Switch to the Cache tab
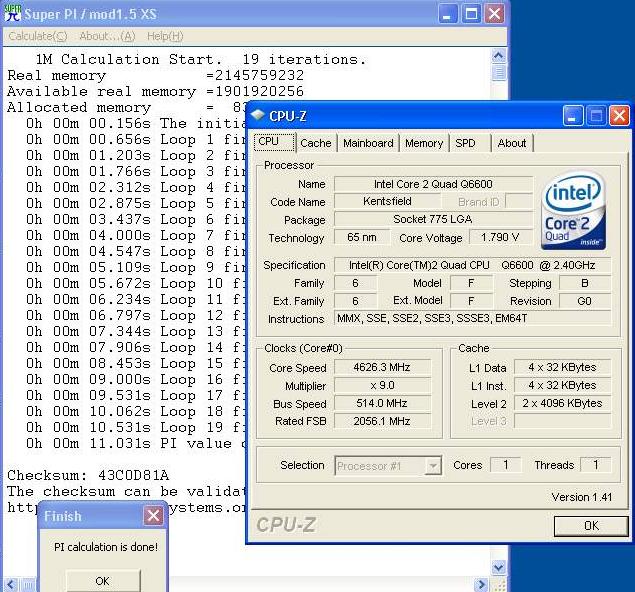635x592 pixels. (x=316, y=143)
